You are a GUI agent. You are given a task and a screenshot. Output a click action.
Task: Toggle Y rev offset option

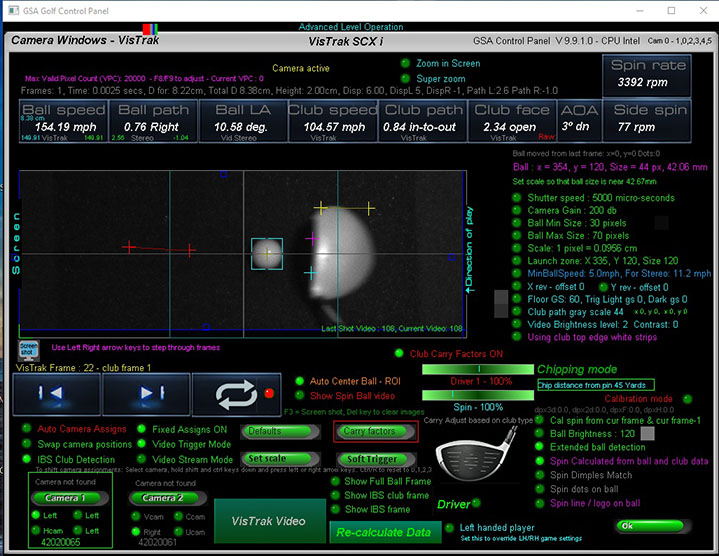click(x=603, y=287)
